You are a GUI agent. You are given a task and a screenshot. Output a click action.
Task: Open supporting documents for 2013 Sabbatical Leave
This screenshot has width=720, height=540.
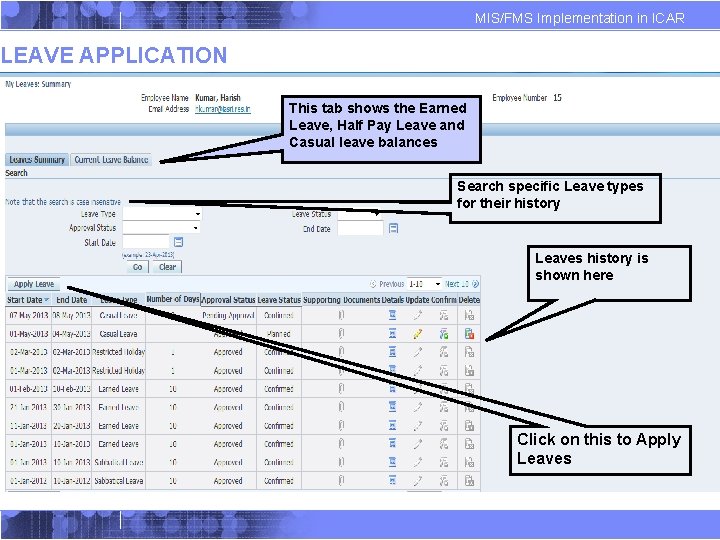pyautogui.click(x=341, y=462)
